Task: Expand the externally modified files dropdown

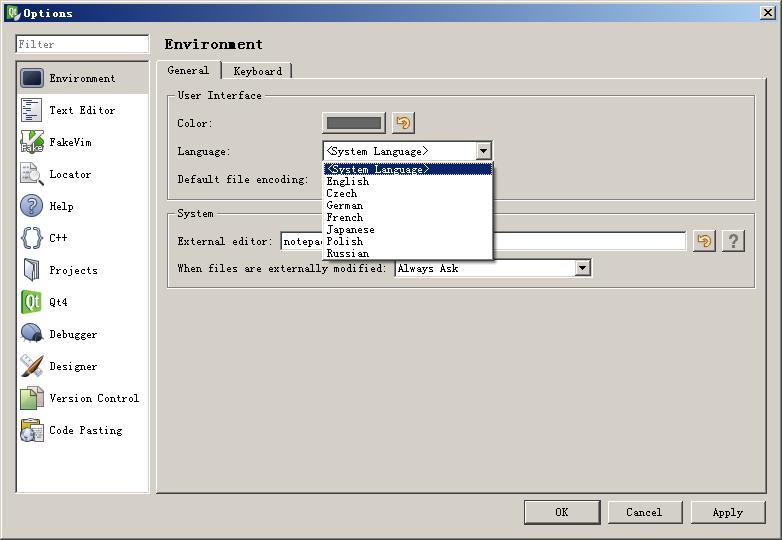Action: (x=582, y=268)
